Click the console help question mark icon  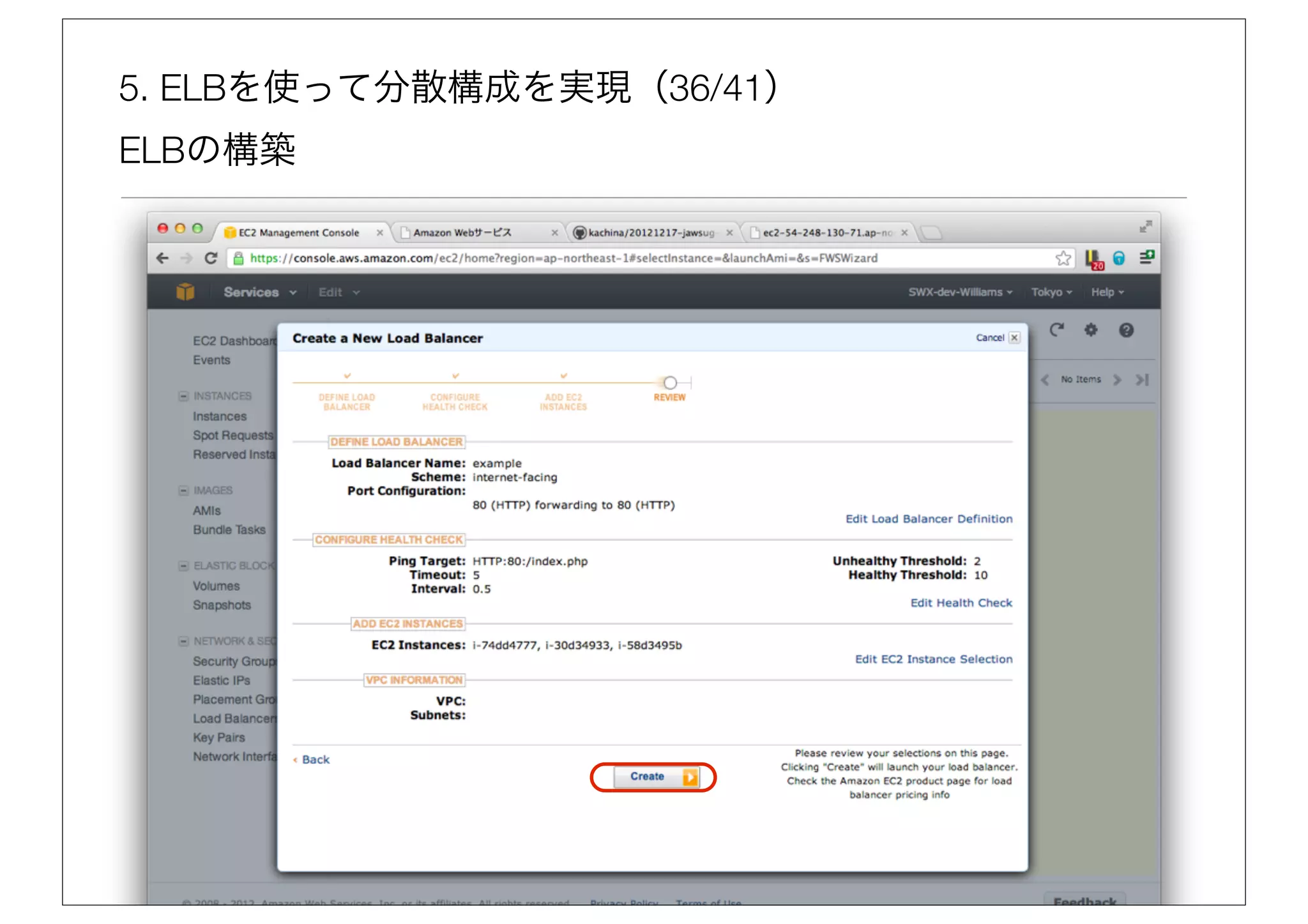coord(1126,329)
